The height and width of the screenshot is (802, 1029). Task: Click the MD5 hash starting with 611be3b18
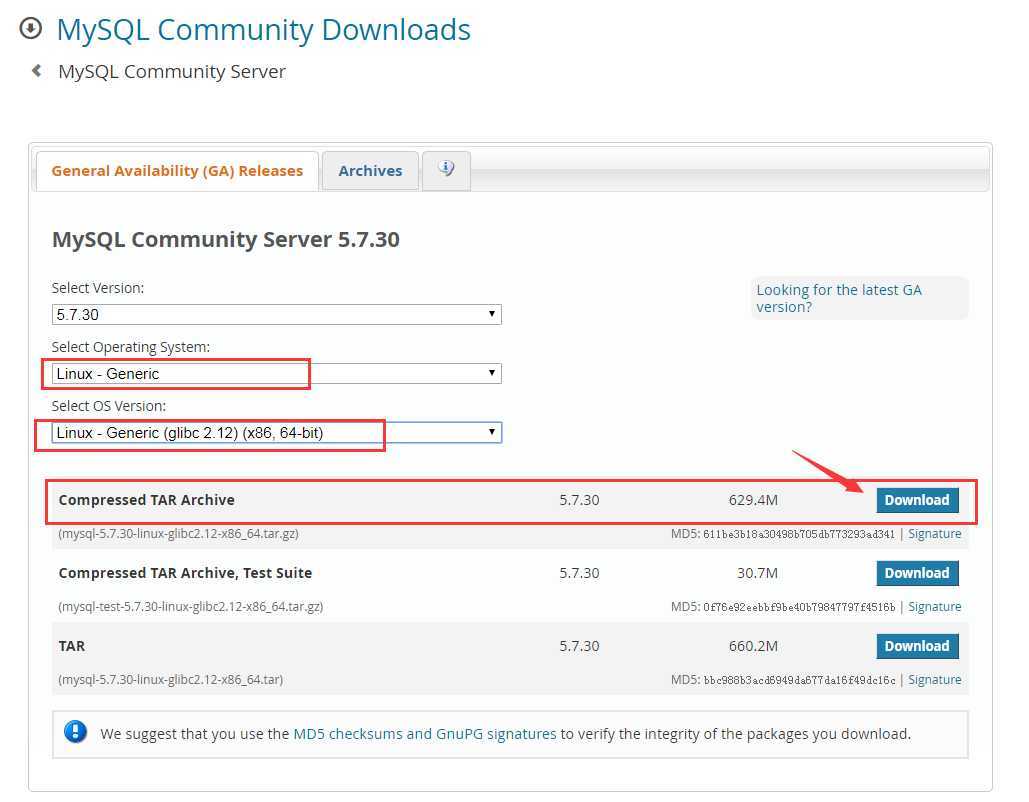coord(799,534)
